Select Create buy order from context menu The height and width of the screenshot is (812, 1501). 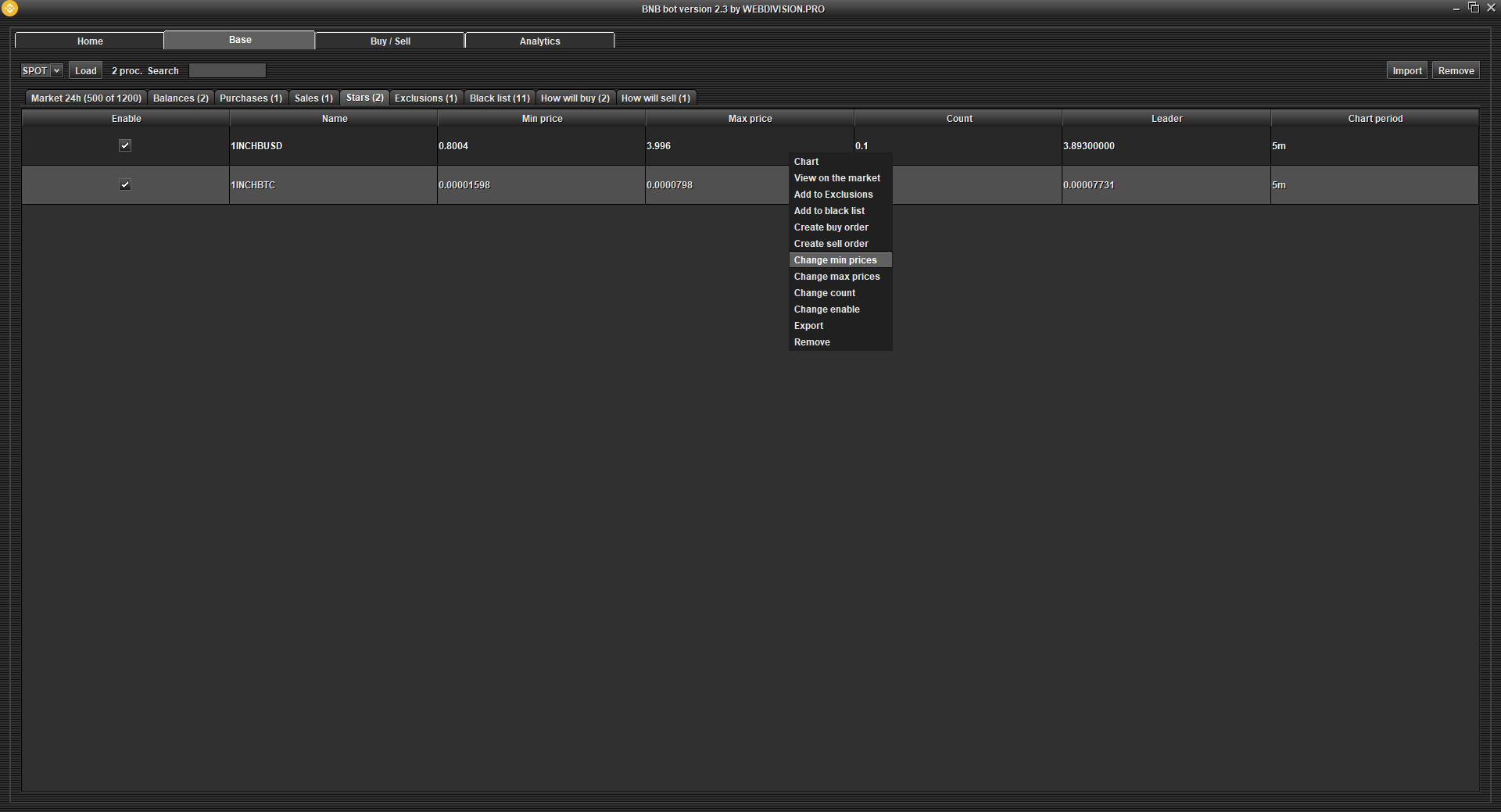(x=831, y=227)
